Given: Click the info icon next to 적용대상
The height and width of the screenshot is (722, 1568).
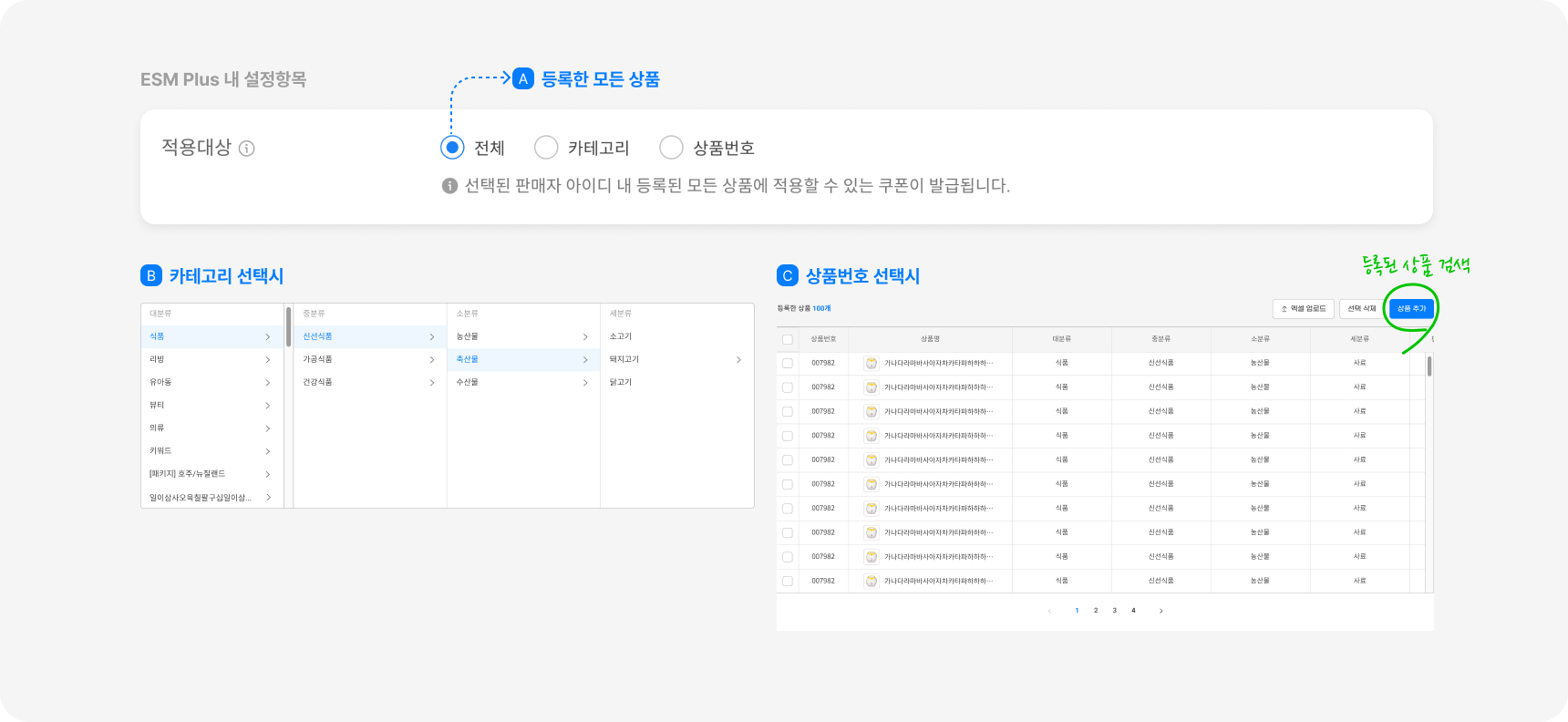Looking at the screenshot, I should (x=246, y=149).
